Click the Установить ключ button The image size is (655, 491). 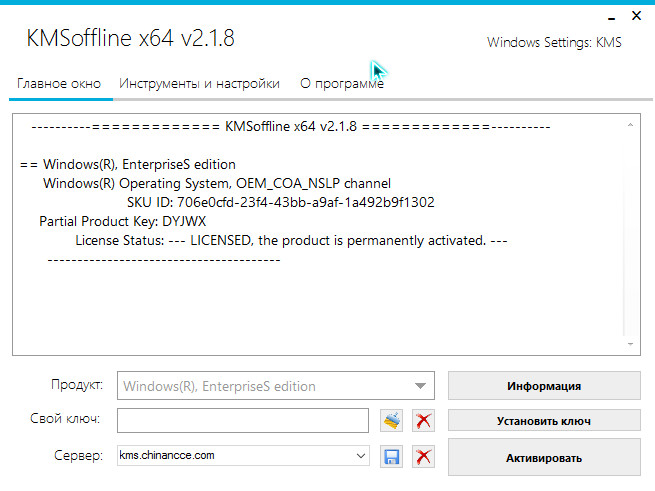543,421
